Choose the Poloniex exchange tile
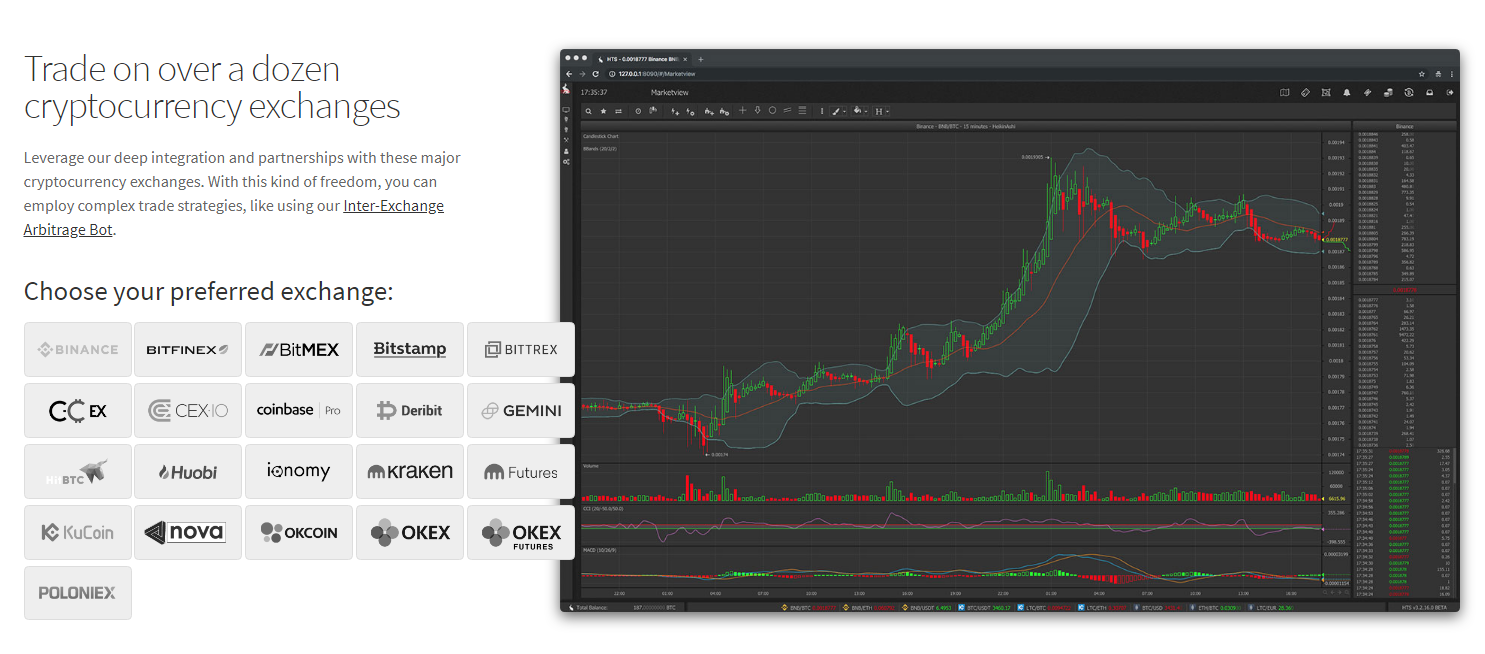Image resolution: width=1485 pixels, height=654 pixels. 78,592
